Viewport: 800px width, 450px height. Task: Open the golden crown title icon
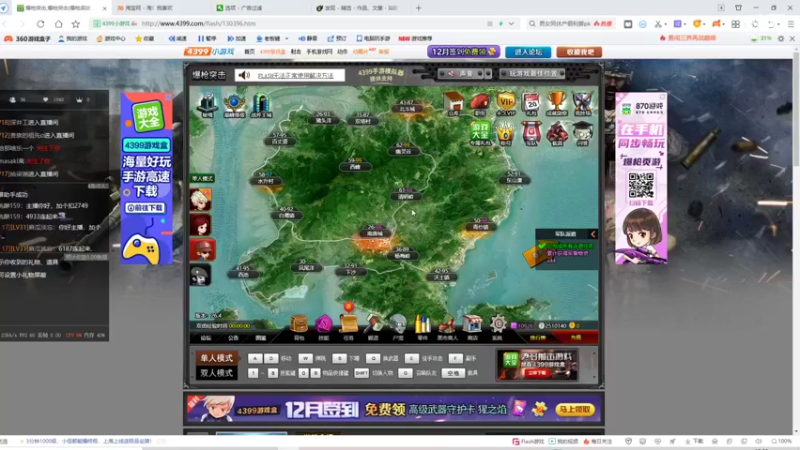point(506,133)
